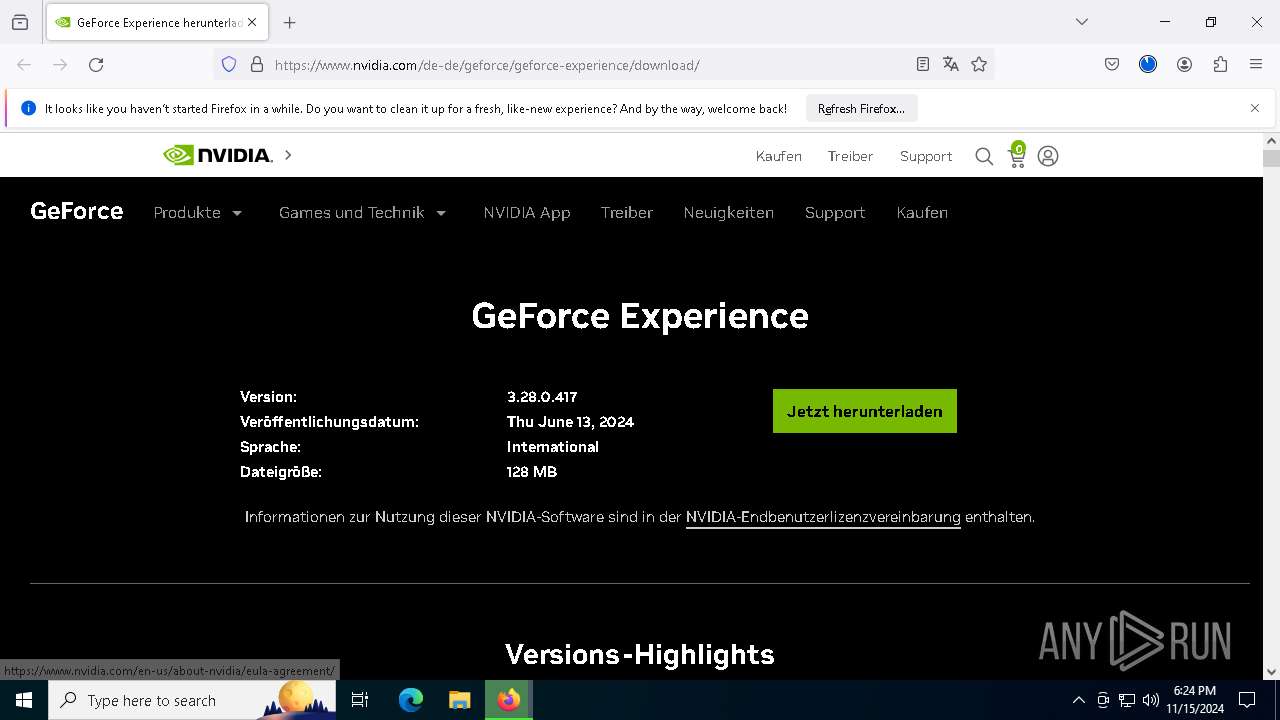The height and width of the screenshot is (720, 1280).
Task: Open Windows notification center icon
Action: (1247, 700)
